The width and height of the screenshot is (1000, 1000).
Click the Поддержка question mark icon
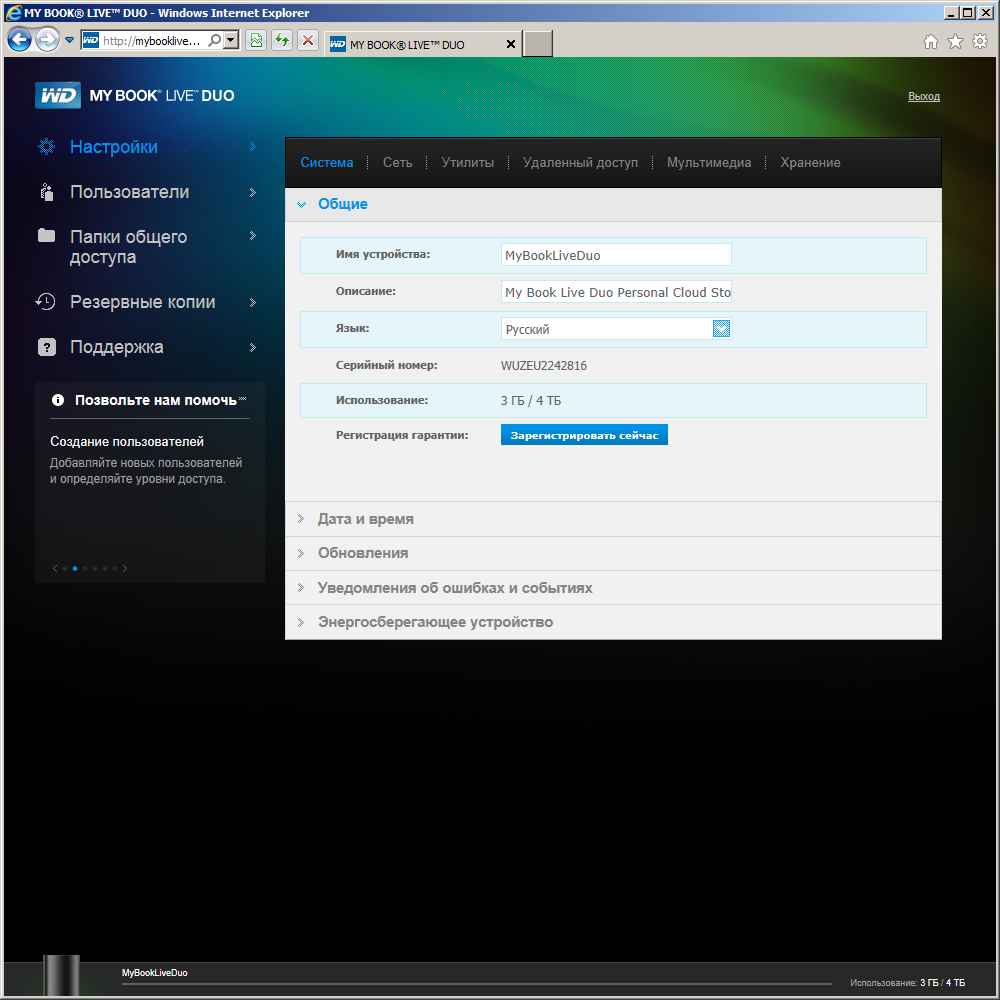47,347
